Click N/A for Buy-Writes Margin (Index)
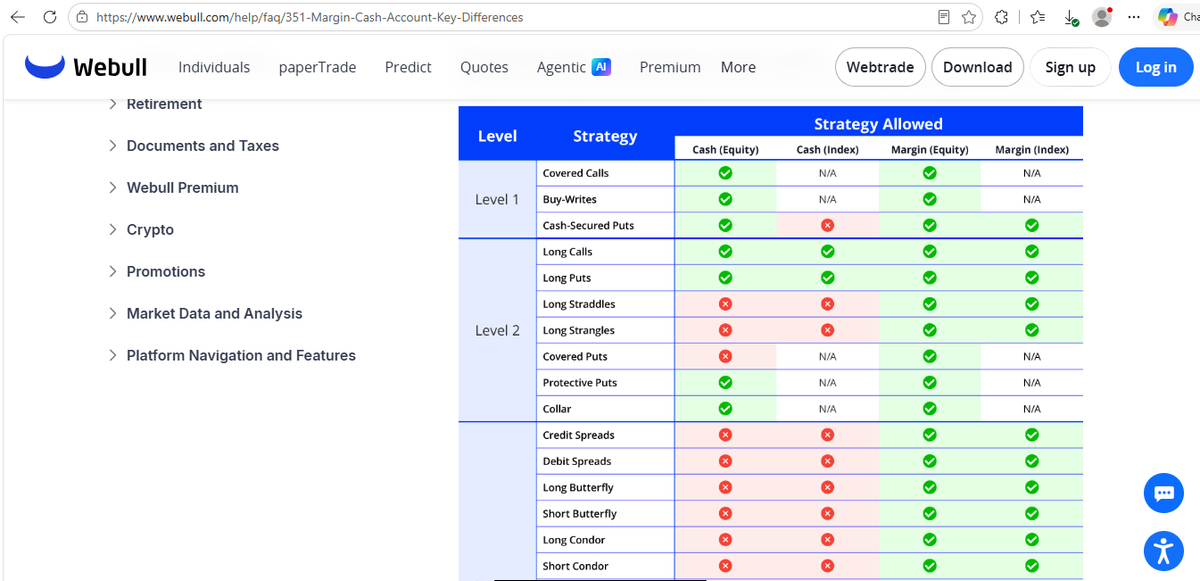The height and width of the screenshot is (581, 1200). point(1032,199)
